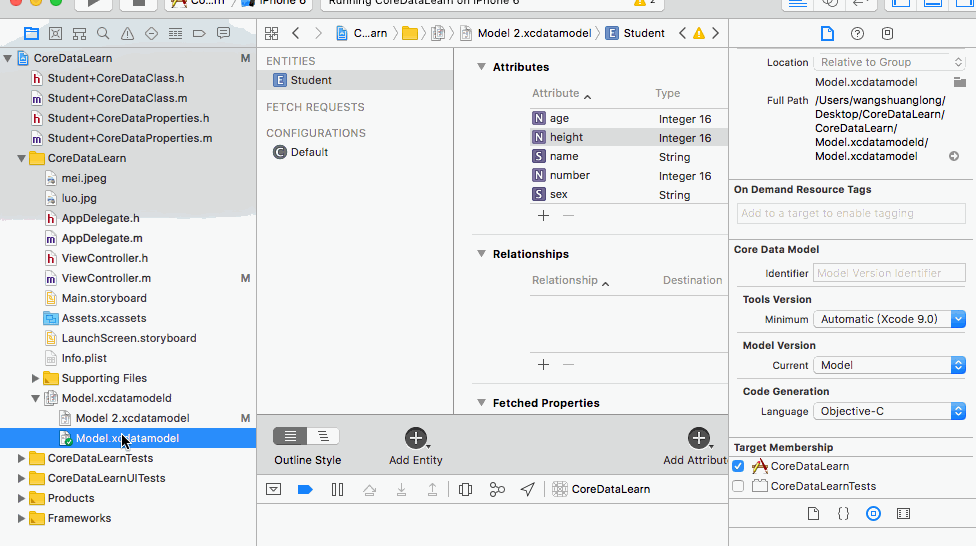Click the Step Over debug icon
976x546 pixels.
(x=369, y=490)
